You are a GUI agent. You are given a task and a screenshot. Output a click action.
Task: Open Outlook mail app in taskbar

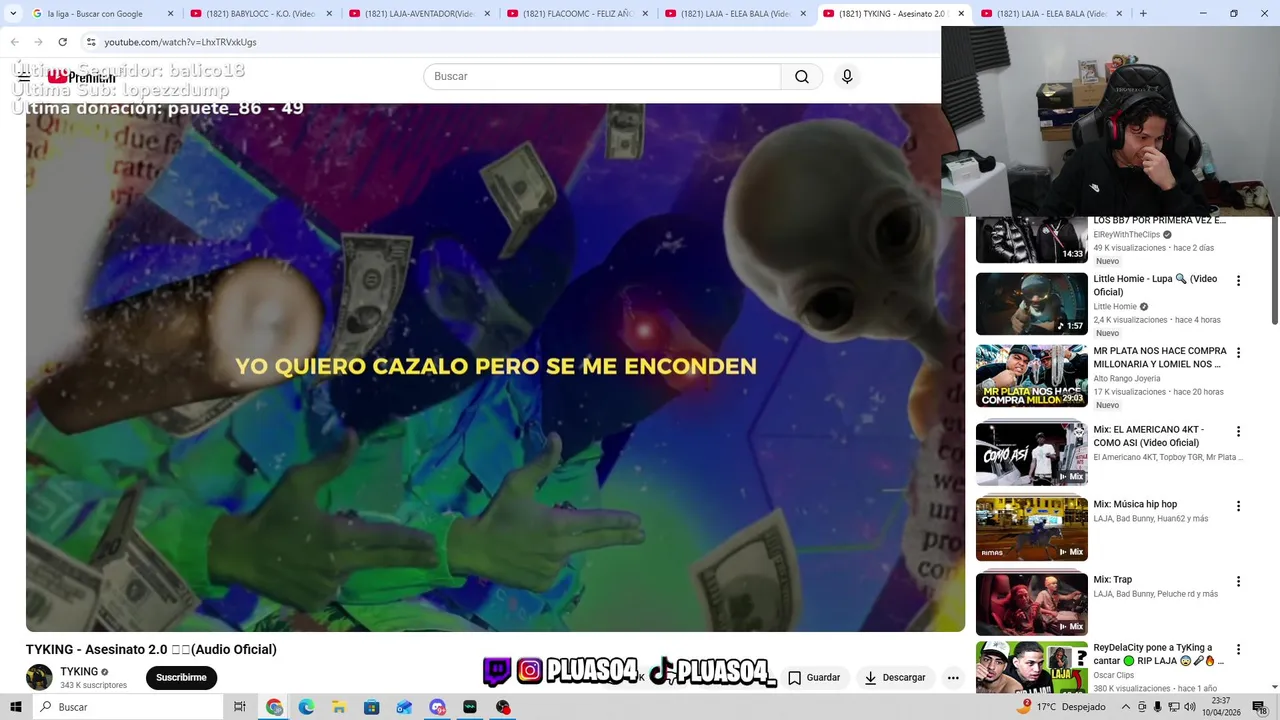coord(404,707)
